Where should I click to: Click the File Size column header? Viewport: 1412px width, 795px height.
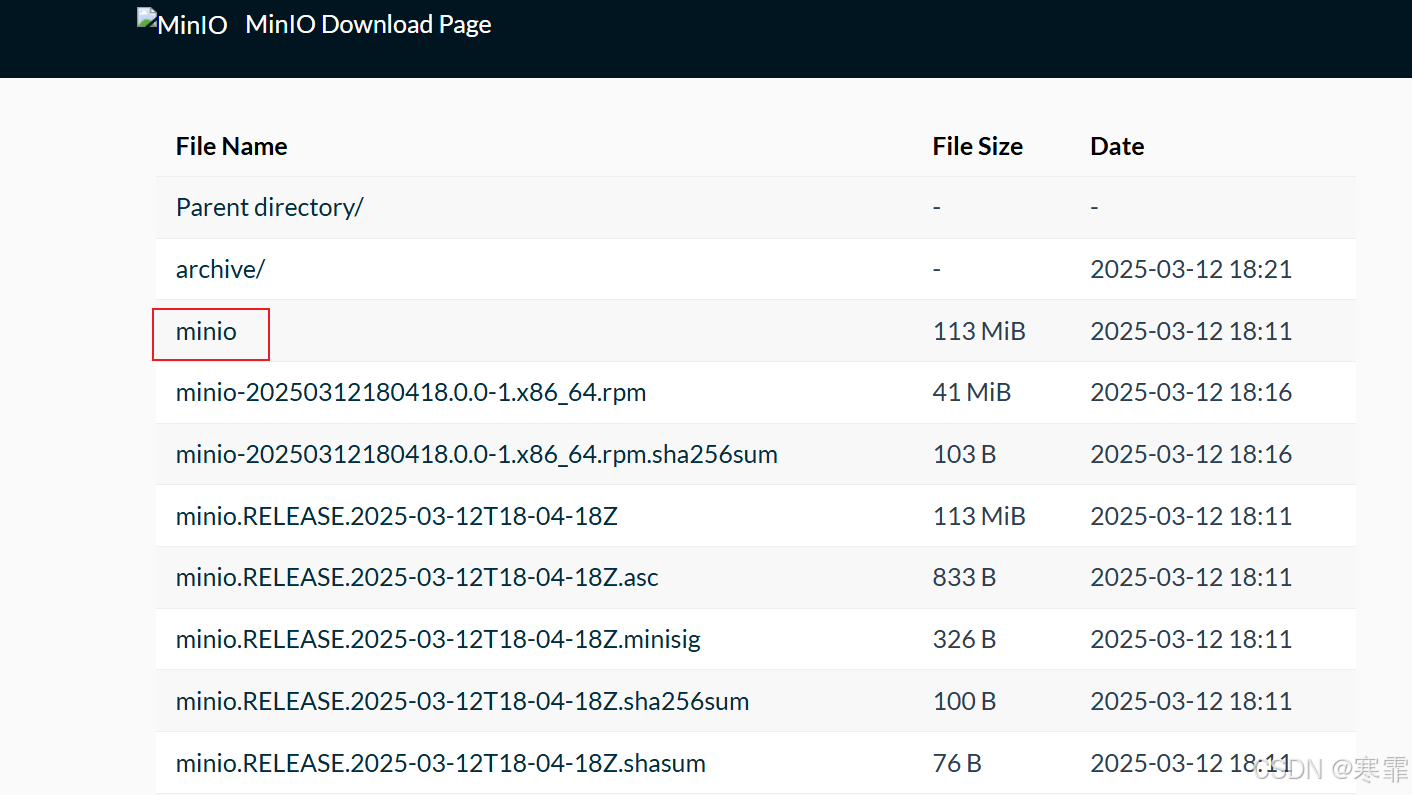pos(977,146)
